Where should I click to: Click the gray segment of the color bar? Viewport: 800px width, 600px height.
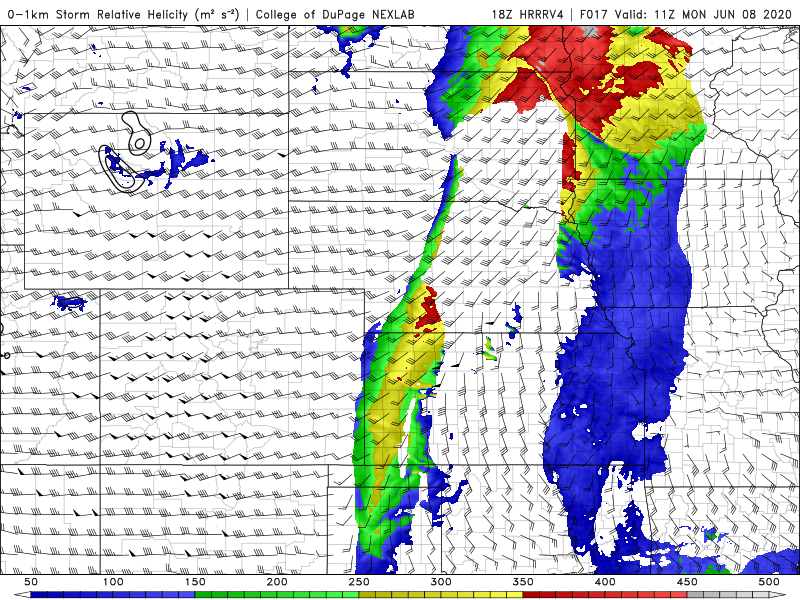tap(728, 595)
